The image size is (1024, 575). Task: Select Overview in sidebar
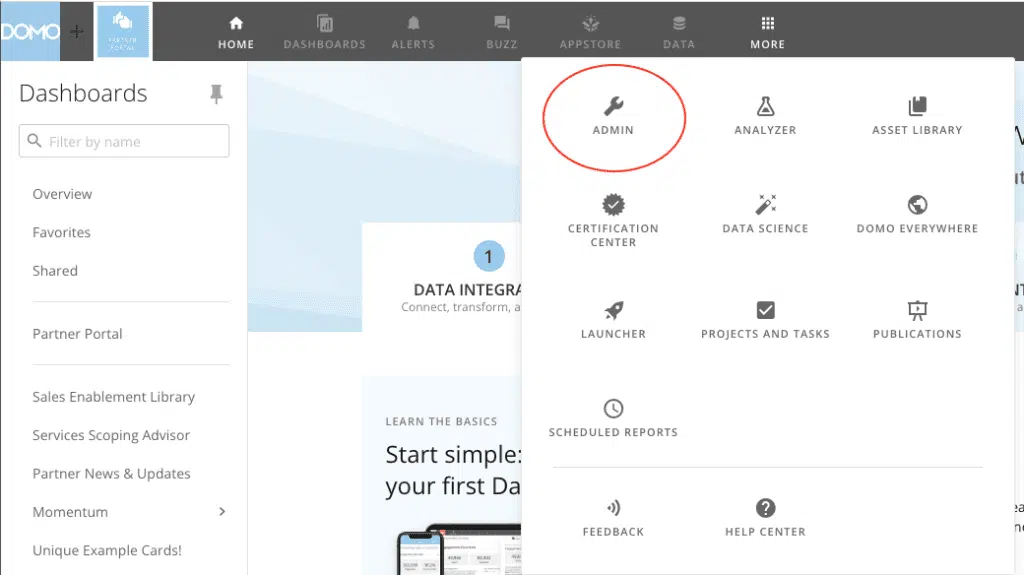[x=62, y=194]
